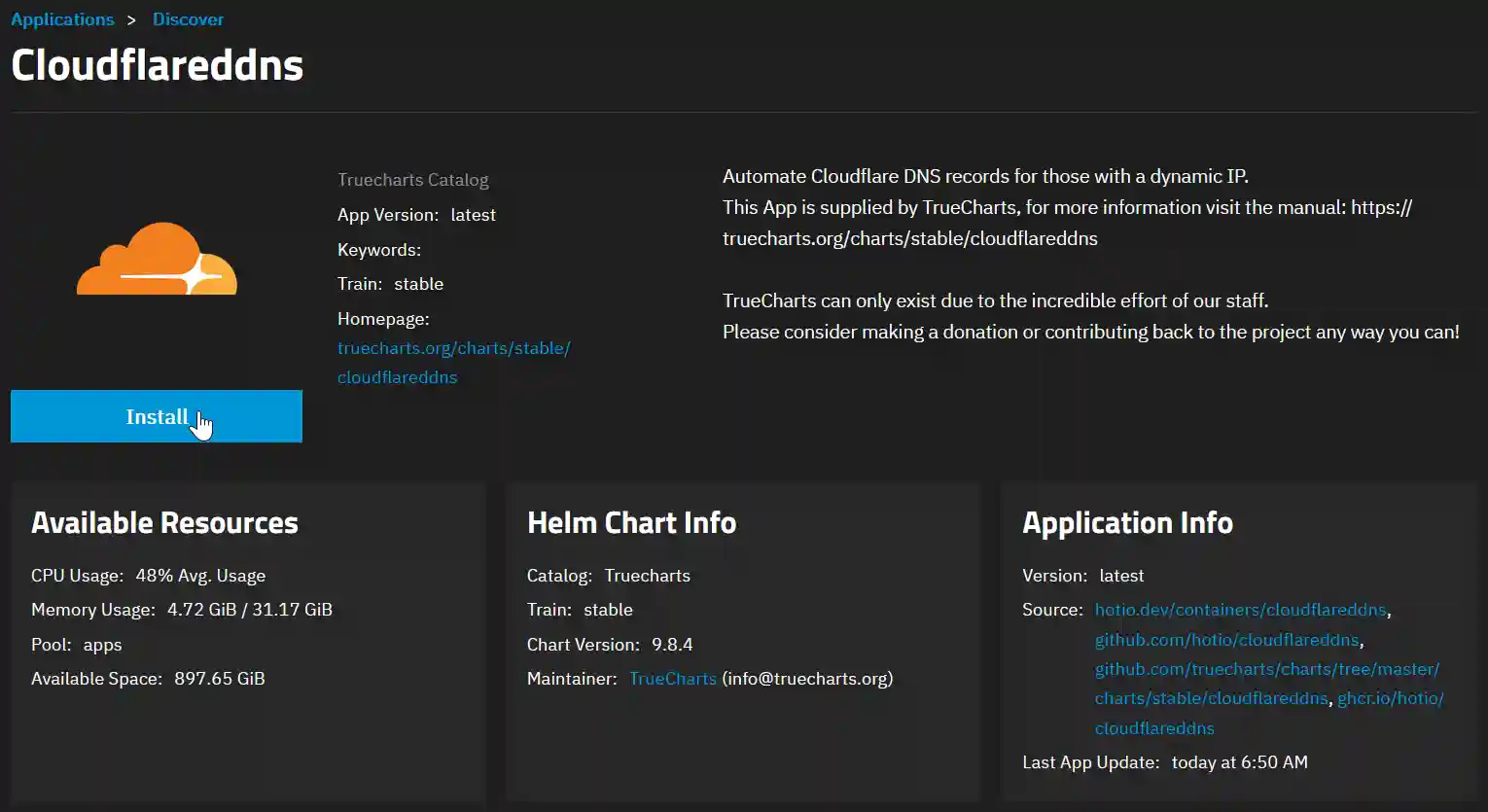
Task: Select the Helm Chart Info heading
Action: coord(631,522)
